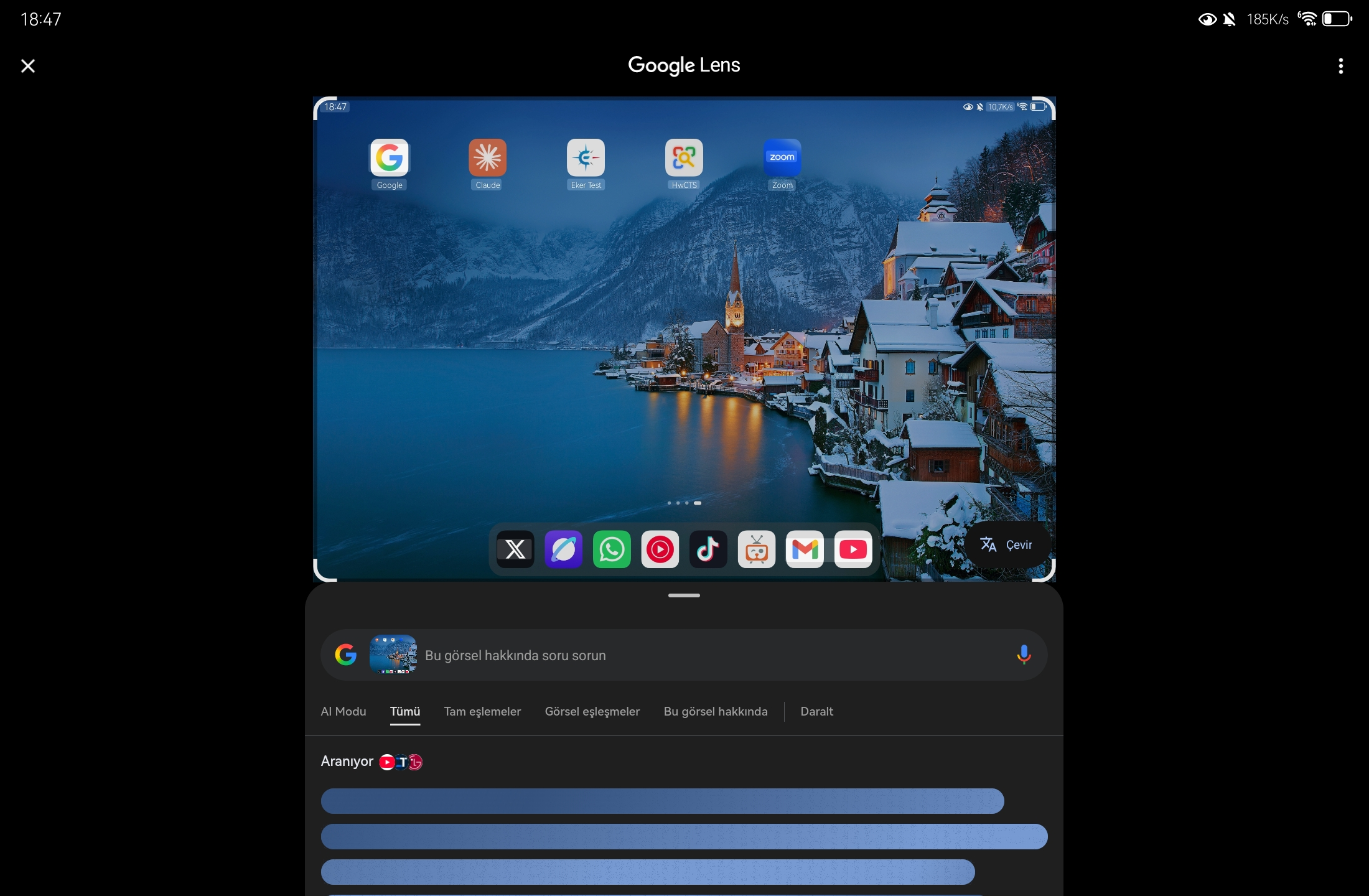Select the TikTok dock icon
This screenshot has width=1369, height=896.
708,549
